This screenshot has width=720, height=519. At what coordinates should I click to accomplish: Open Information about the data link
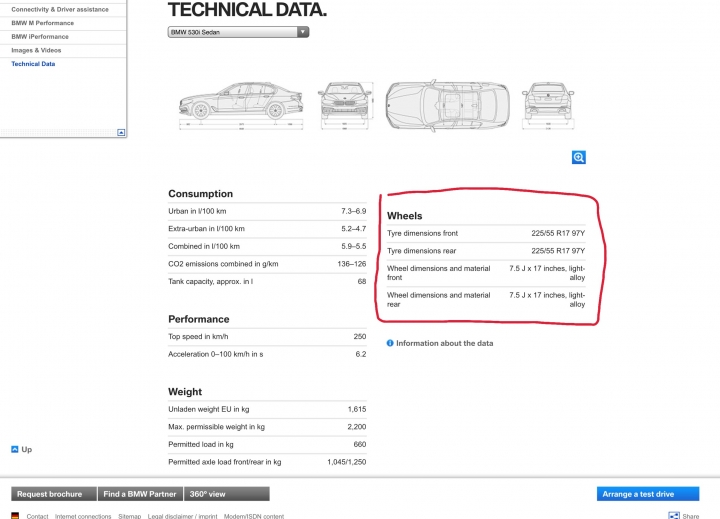tap(444, 343)
